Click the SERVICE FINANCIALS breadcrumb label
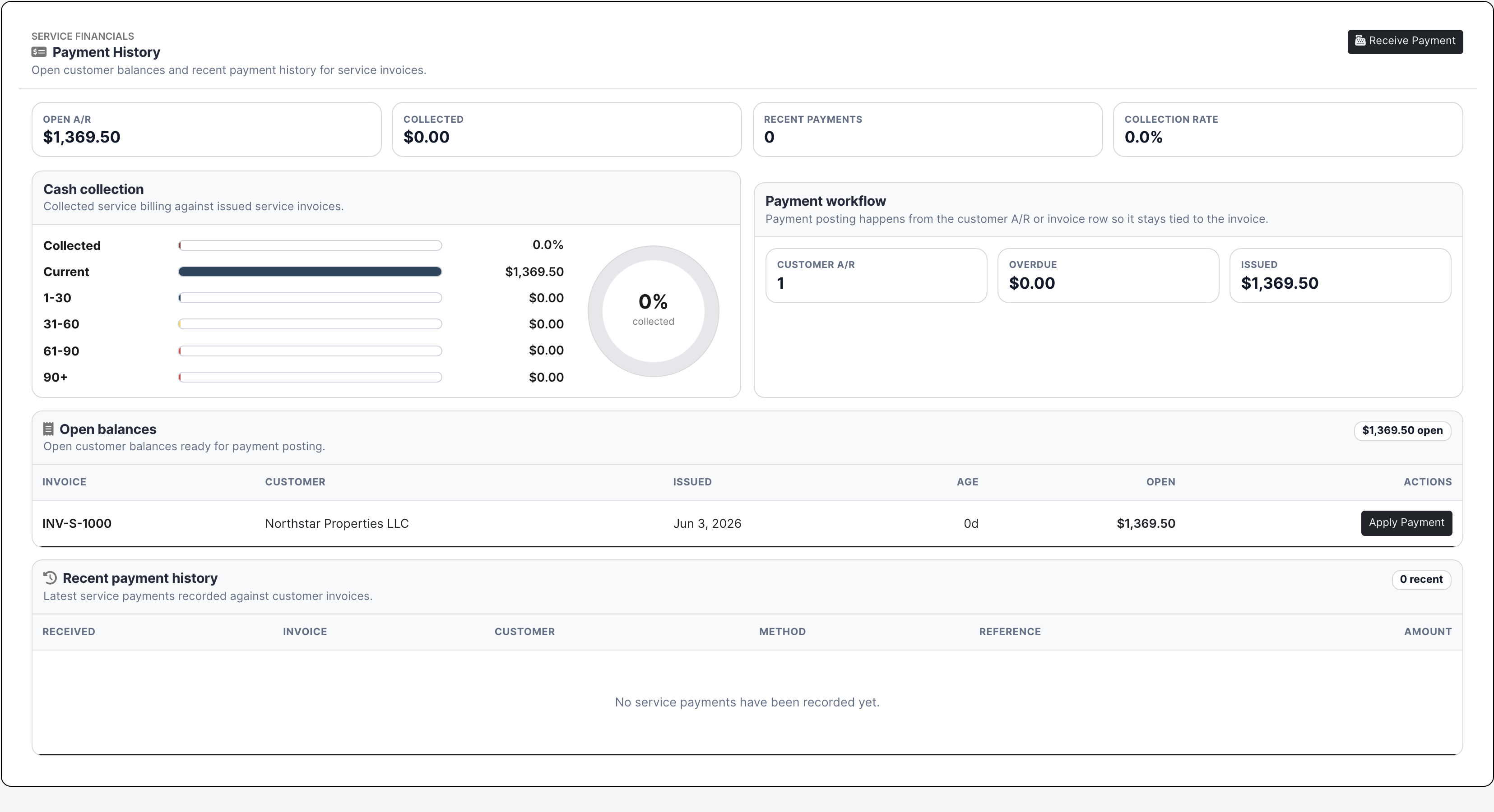 pyautogui.click(x=82, y=36)
